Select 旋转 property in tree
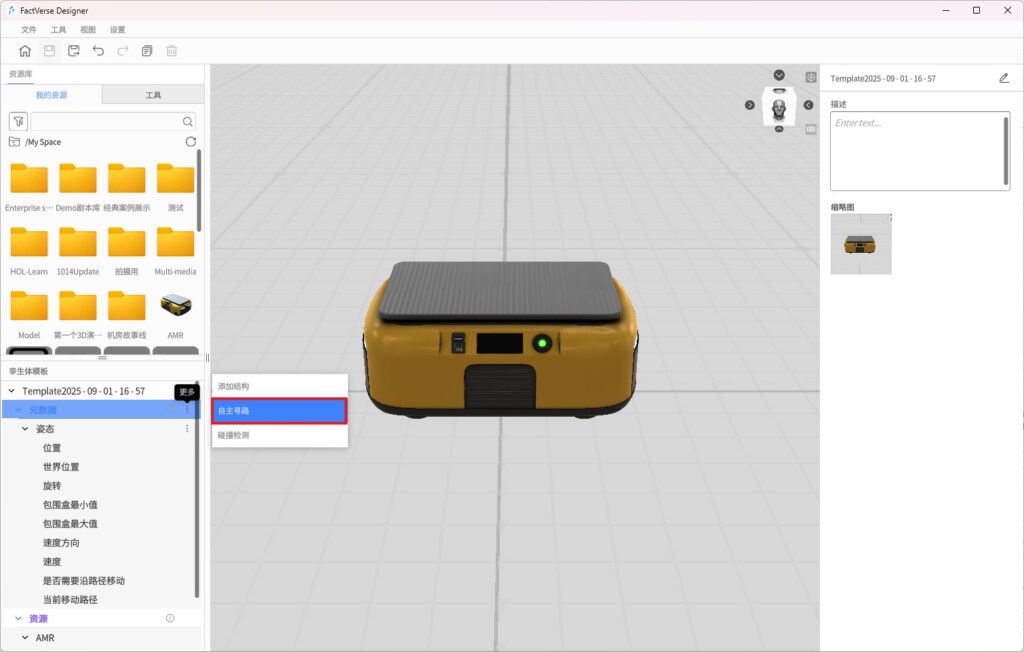Image resolution: width=1024 pixels, height=652 pixels. tap(52, 485)
